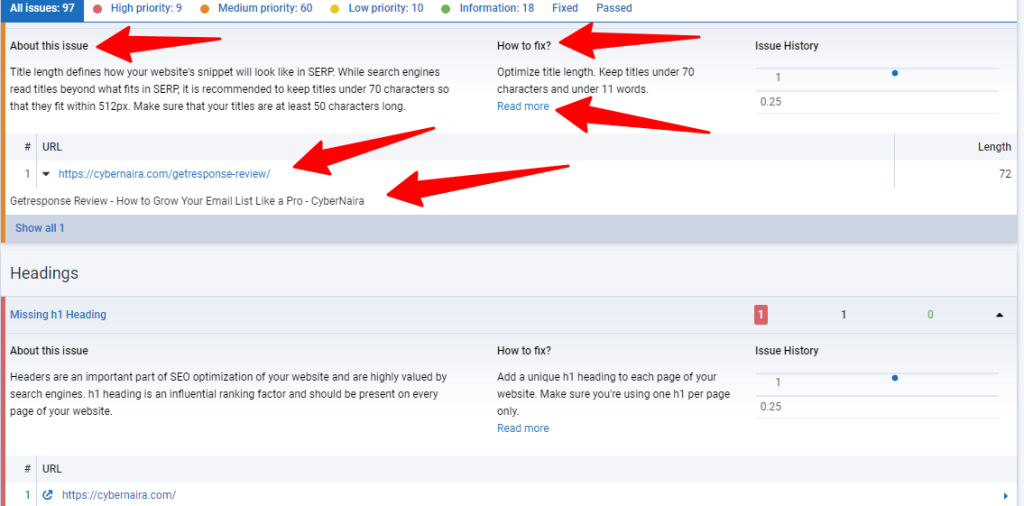
Task: Filter by Low priority: 10
Action: (385, 8)
